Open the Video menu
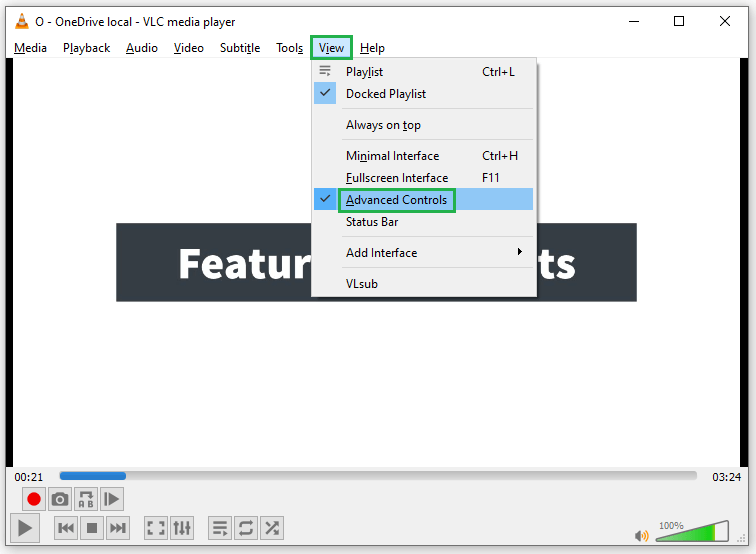The width and height of the screenshot is (756, 554). [x=189, y=48]
